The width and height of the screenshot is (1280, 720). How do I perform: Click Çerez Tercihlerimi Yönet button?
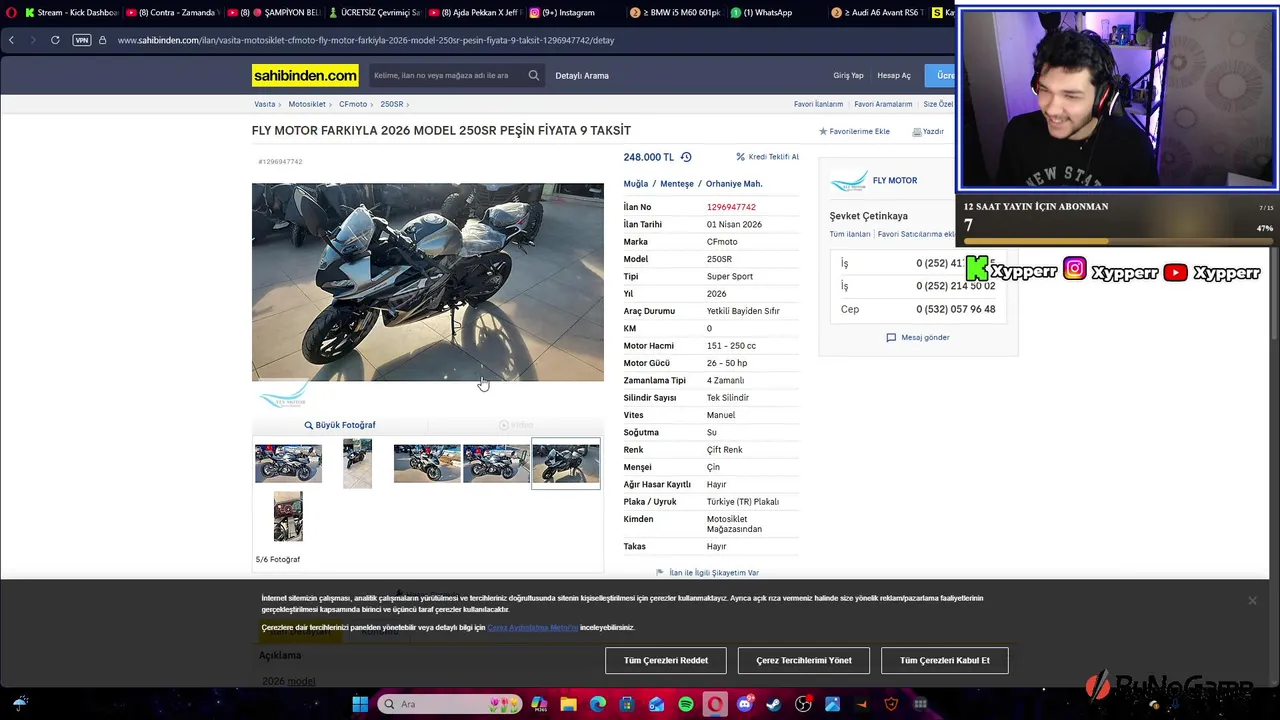[804, 660]
